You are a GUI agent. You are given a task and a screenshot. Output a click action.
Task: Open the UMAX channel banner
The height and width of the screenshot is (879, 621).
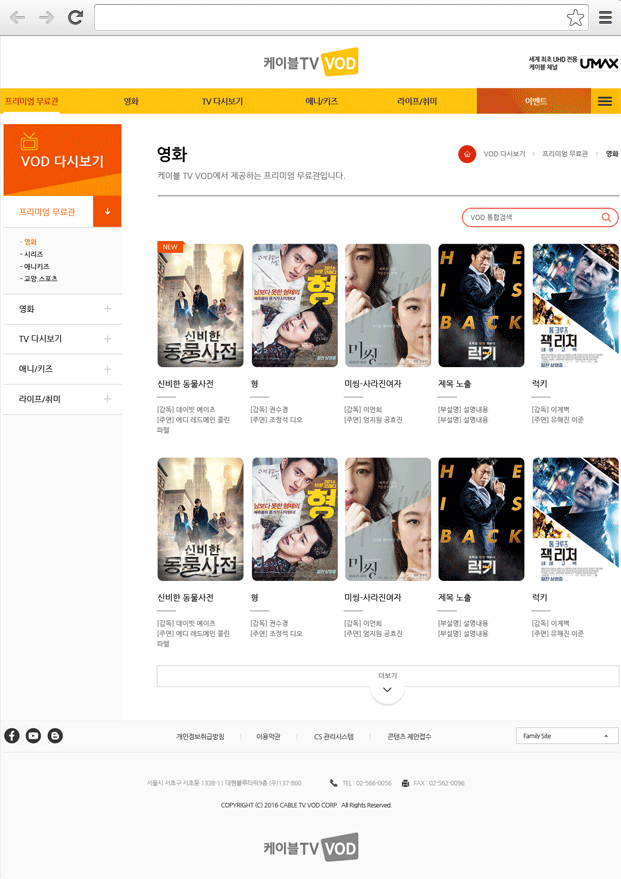pyautogui.click(x=573, y=63)
